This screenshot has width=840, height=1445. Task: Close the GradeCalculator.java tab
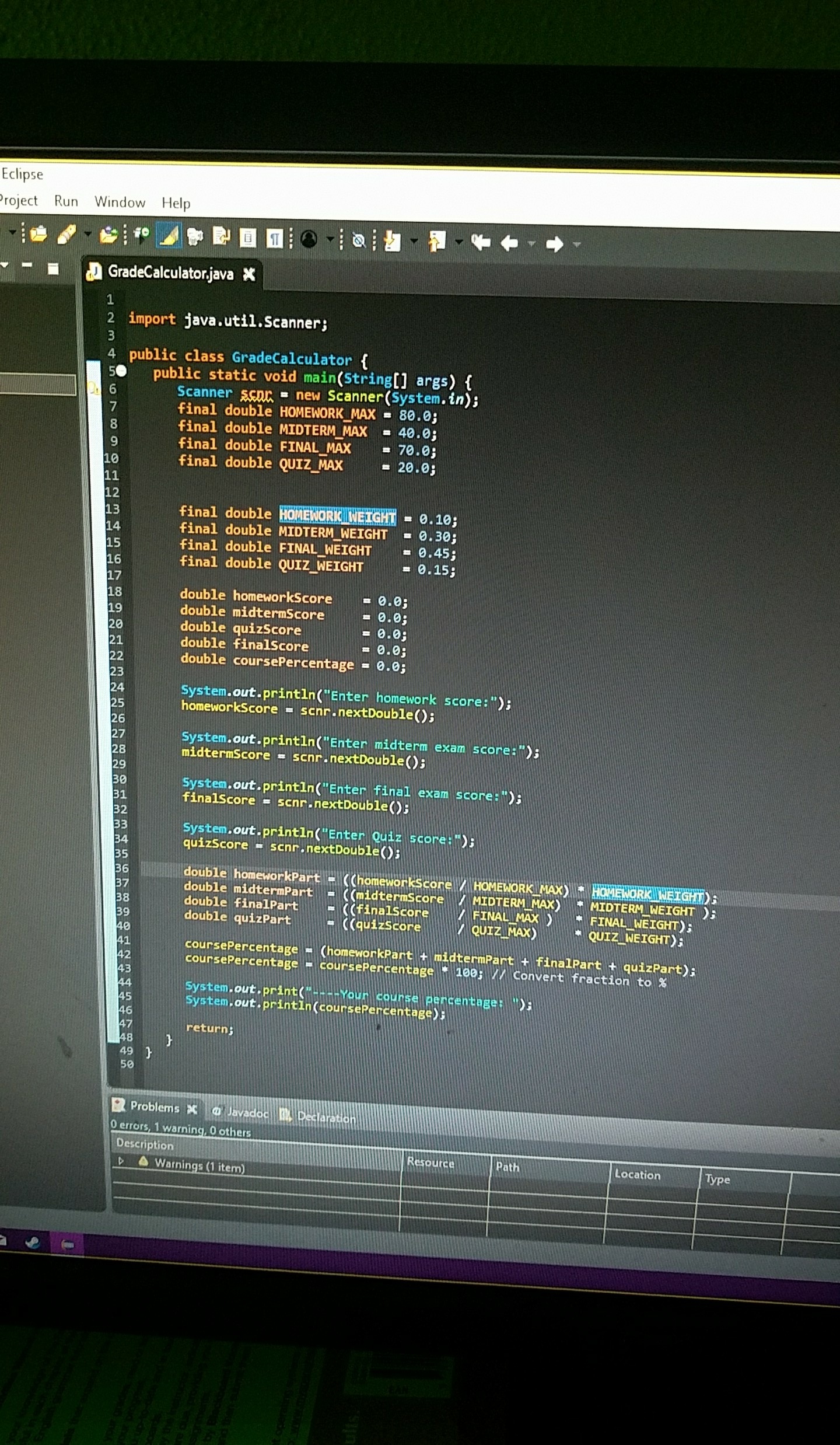(x=249, y=274)
